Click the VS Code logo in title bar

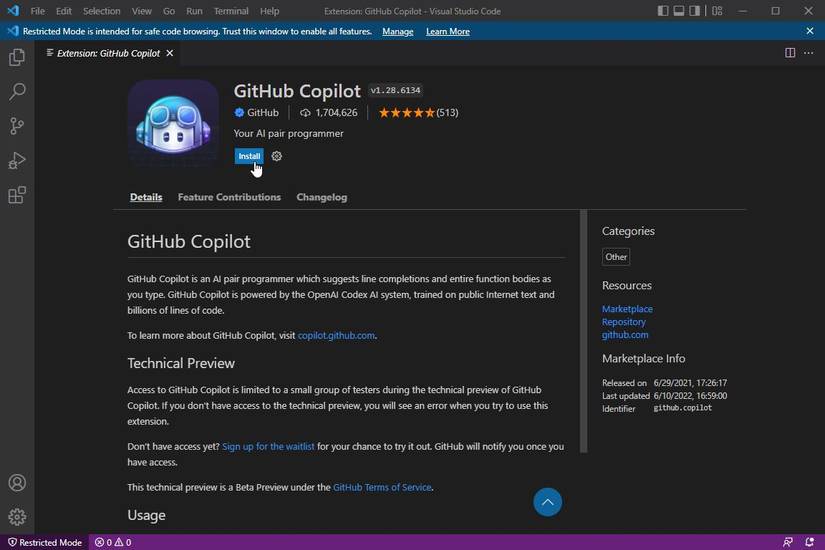point(13,11)
